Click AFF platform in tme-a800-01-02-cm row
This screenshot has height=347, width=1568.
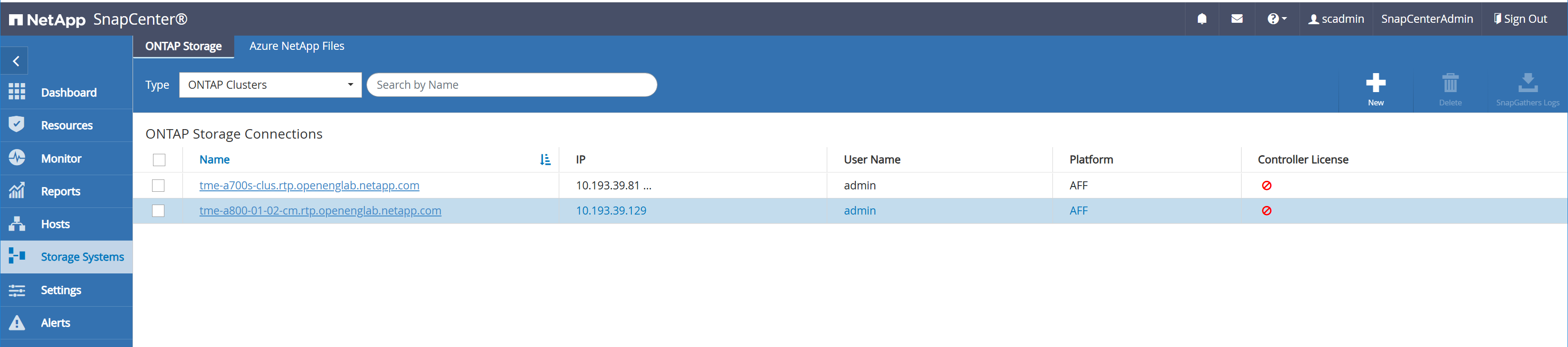coord(1078,211)
